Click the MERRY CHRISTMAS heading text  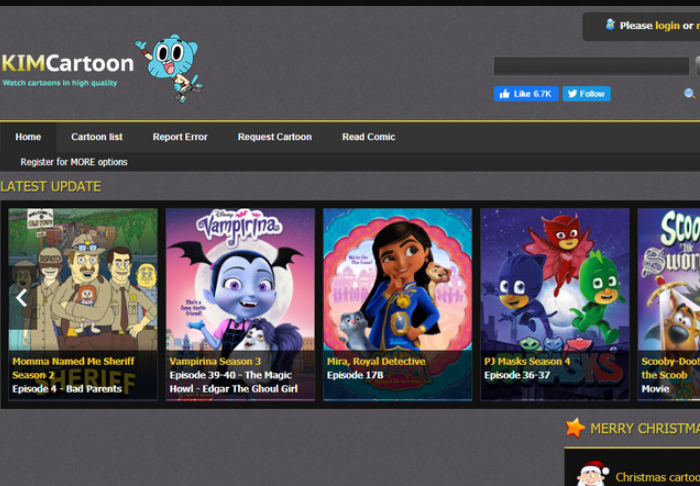click(645, 429)
